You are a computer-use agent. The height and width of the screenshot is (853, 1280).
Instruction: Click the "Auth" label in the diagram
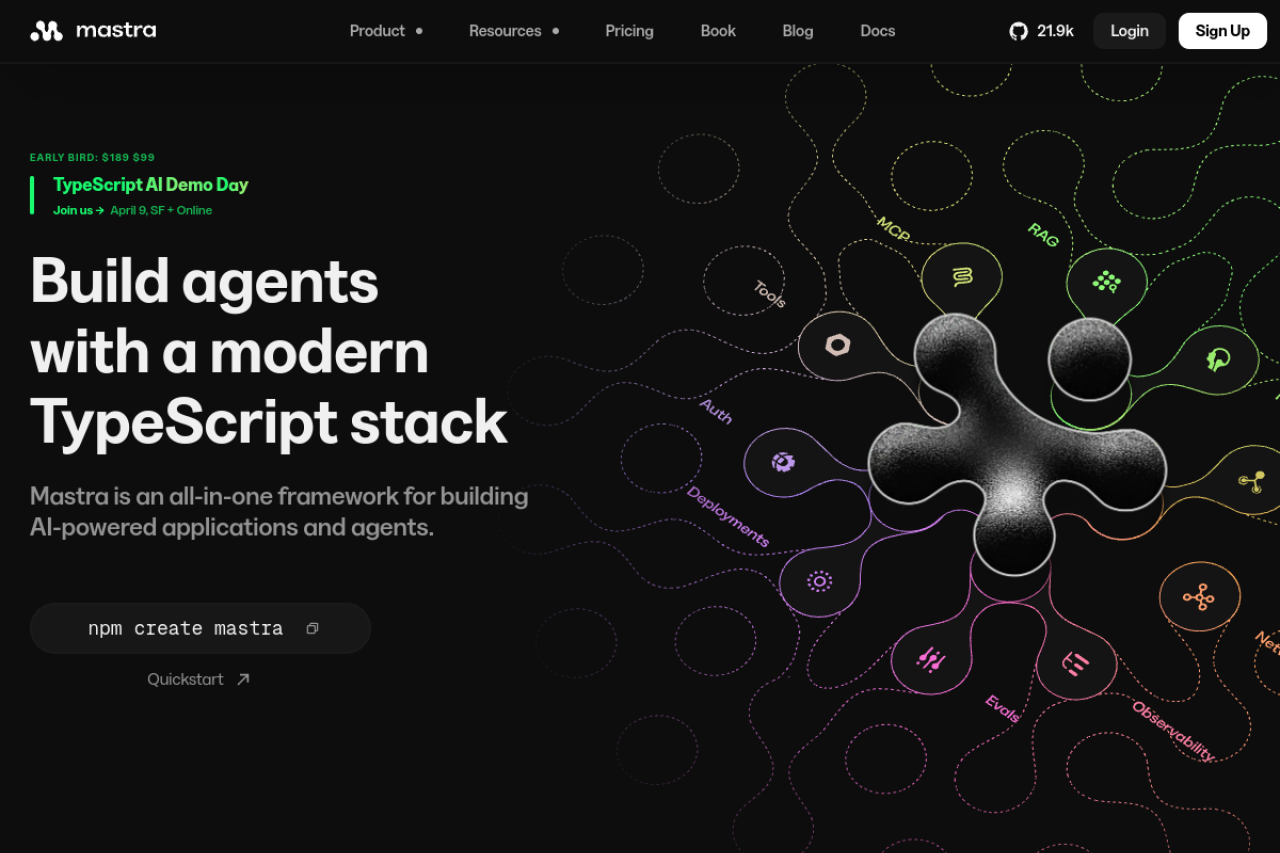716,411
